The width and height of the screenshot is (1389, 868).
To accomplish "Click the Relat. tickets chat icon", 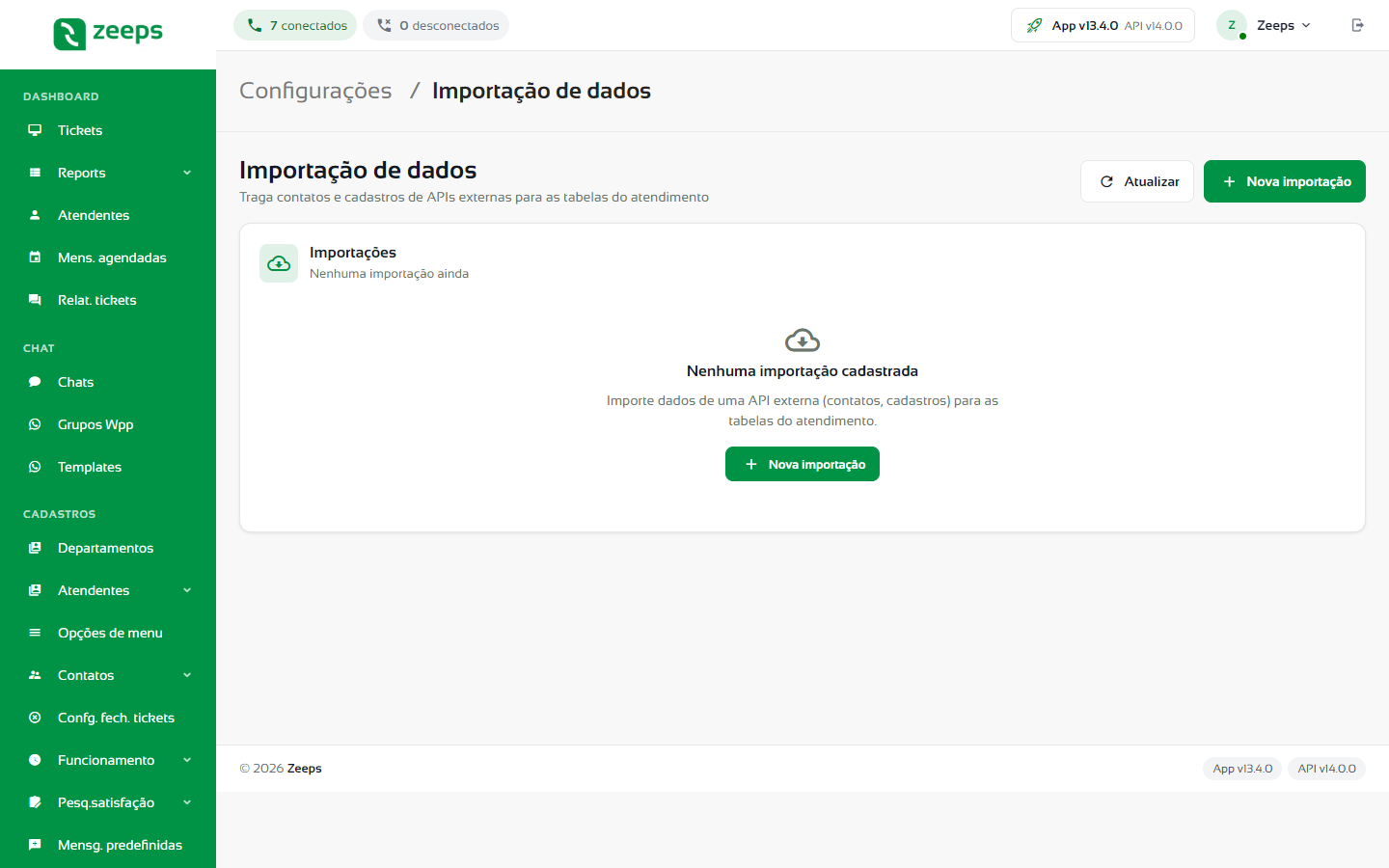I will tap(35, 300).
